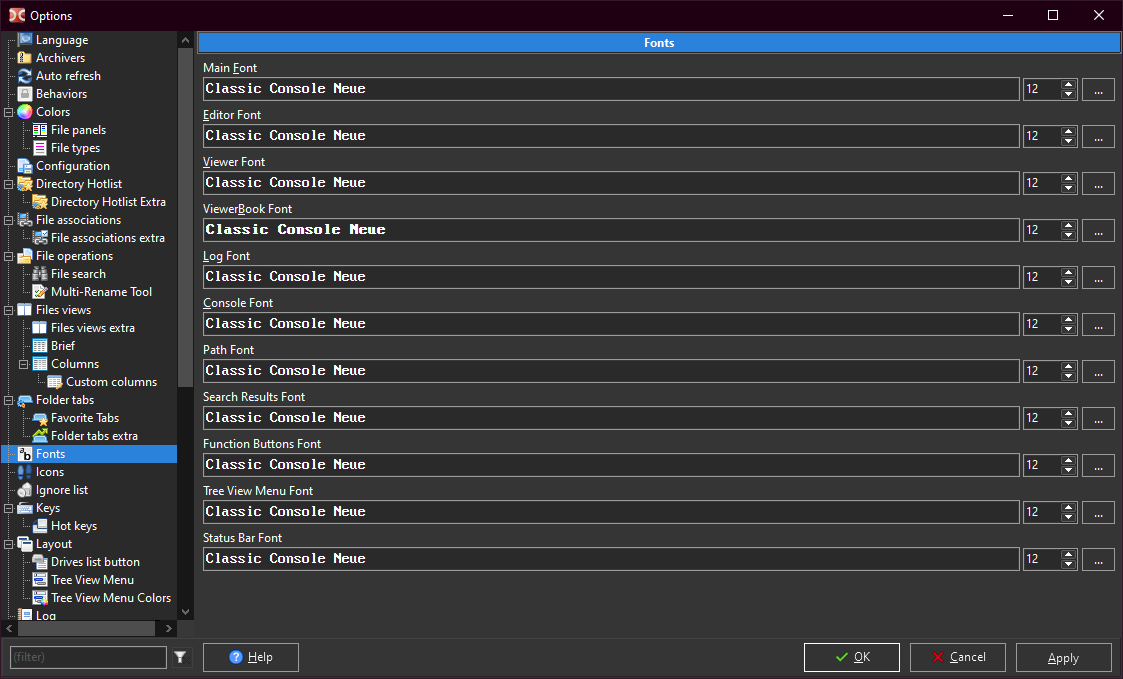Click the Auto refresh icon
This screenshot has width=1123, height=679.
(25, 76)
